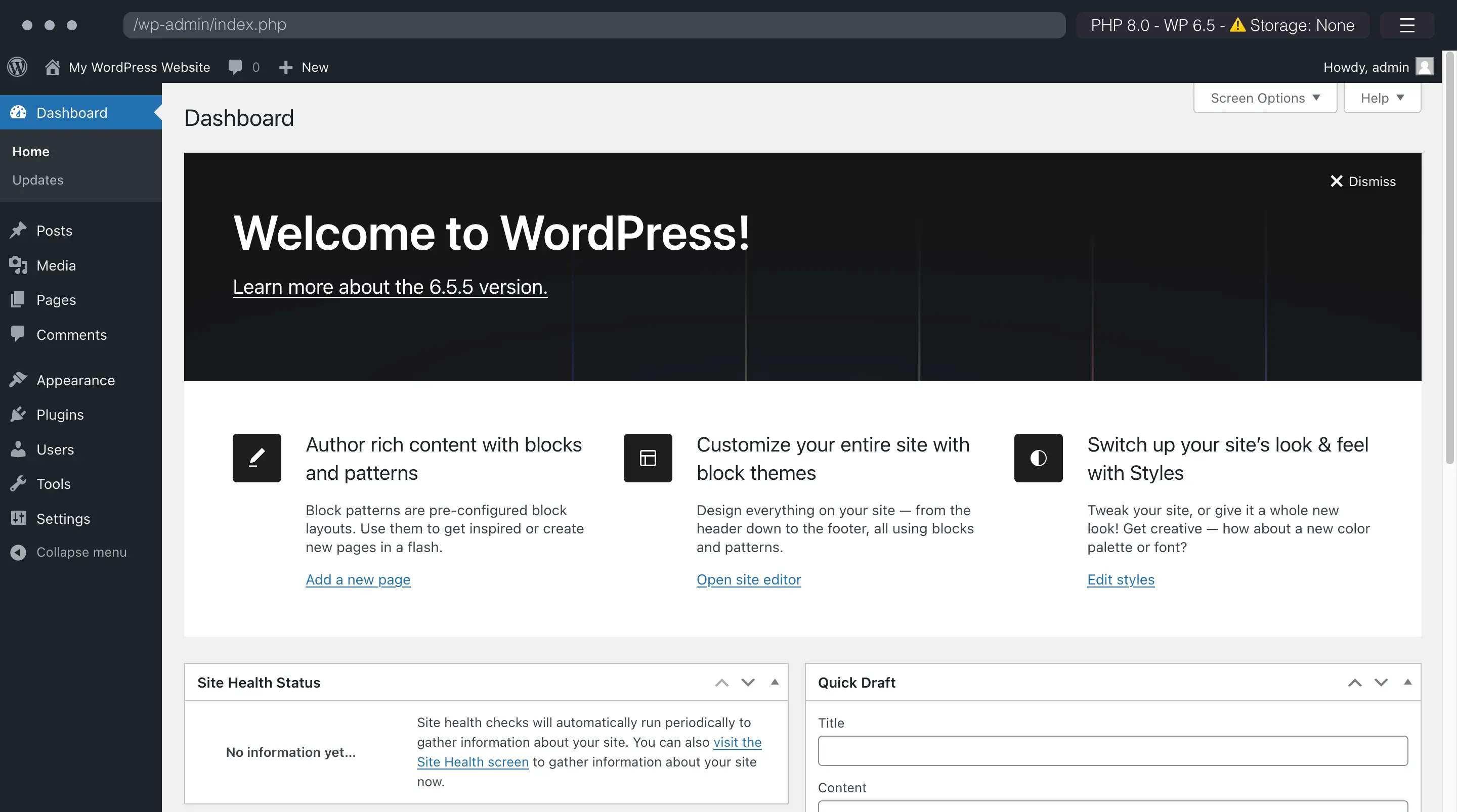Click the Appearance sidebar icon
This screenshot has height=812, width=1457.
(x=18, y=379)
